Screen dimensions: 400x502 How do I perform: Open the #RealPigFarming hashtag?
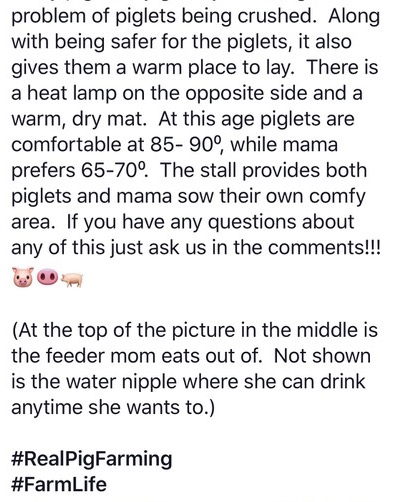[92, 459]
